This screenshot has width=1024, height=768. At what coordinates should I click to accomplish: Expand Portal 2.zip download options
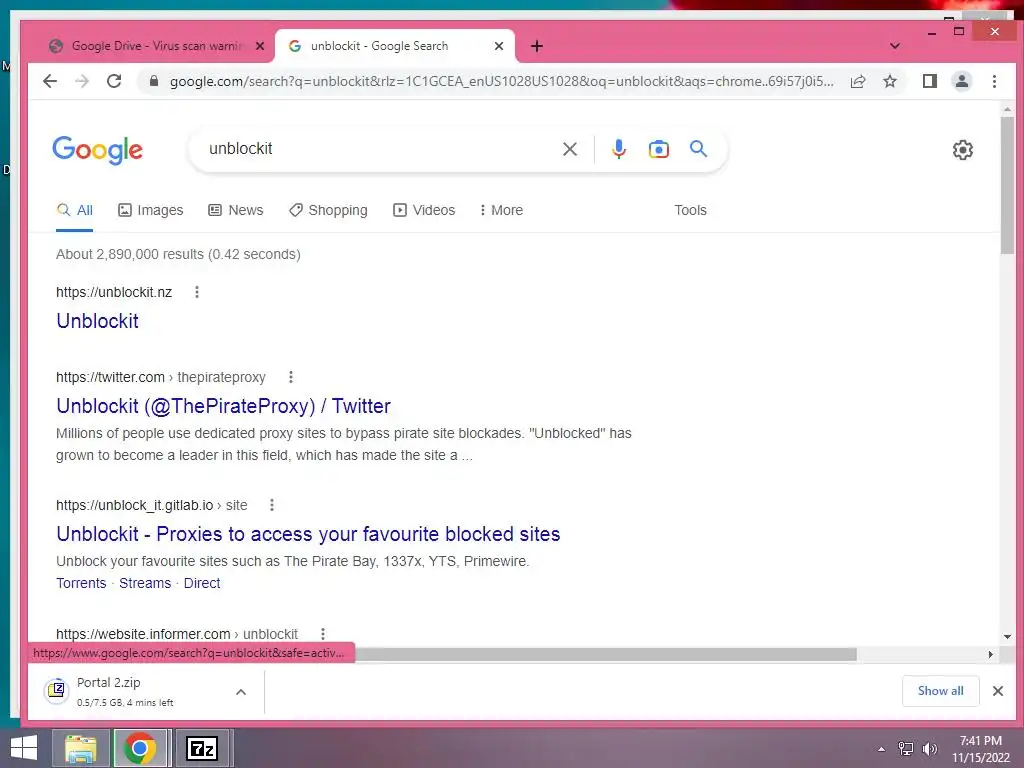(241, 692)
